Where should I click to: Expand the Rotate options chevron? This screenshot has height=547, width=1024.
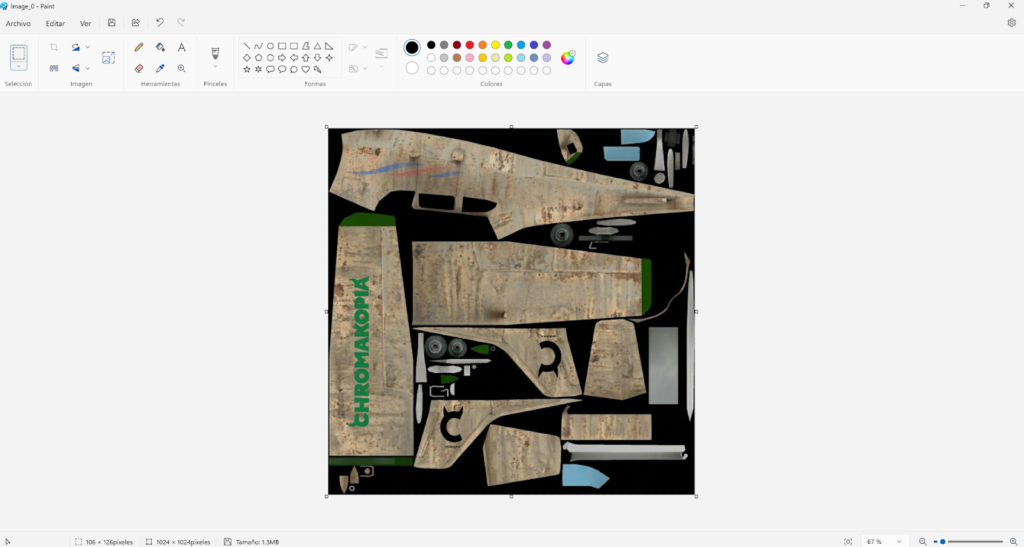[88, 47]
